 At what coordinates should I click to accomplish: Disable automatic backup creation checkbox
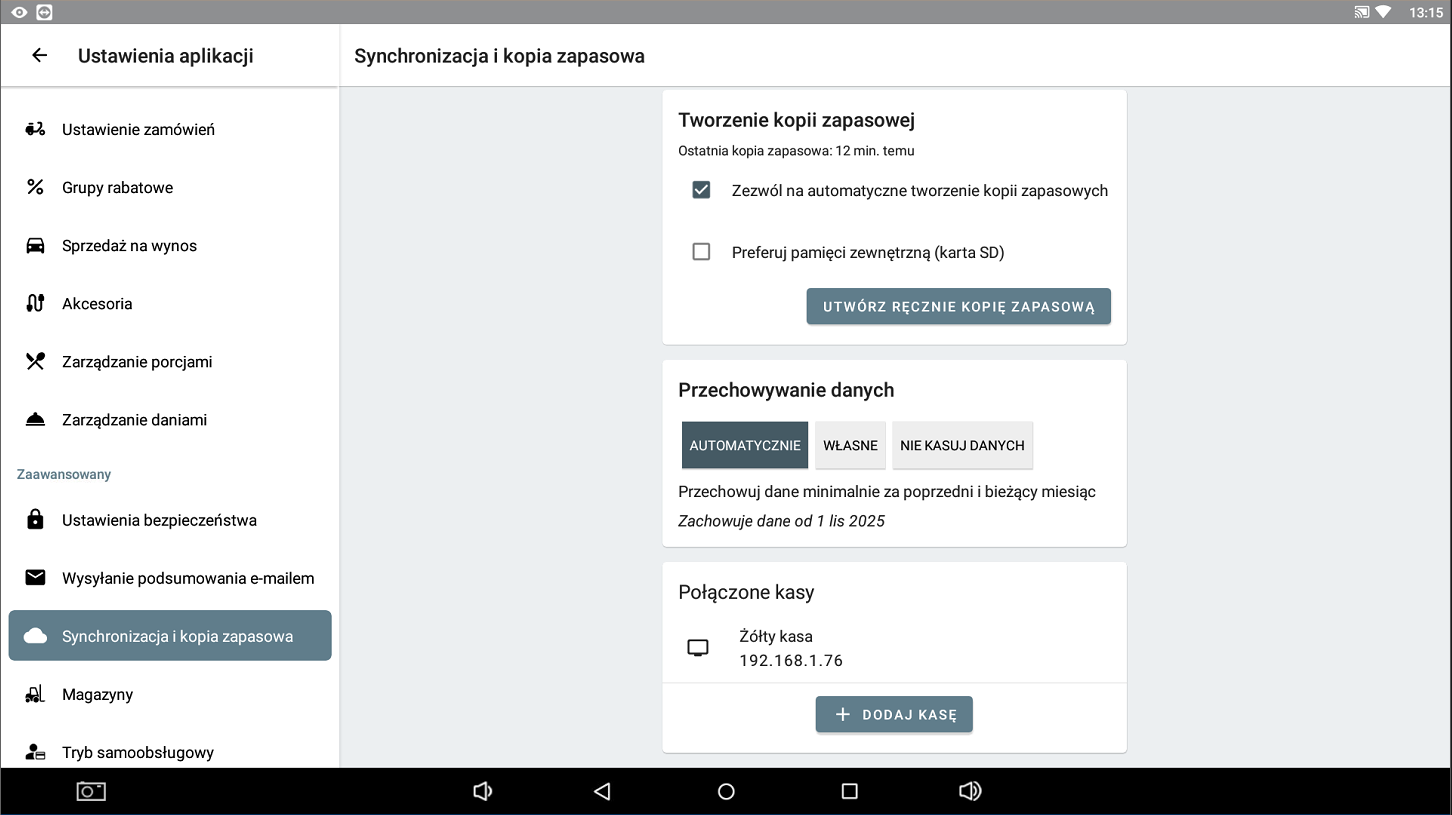pos(701,190)
